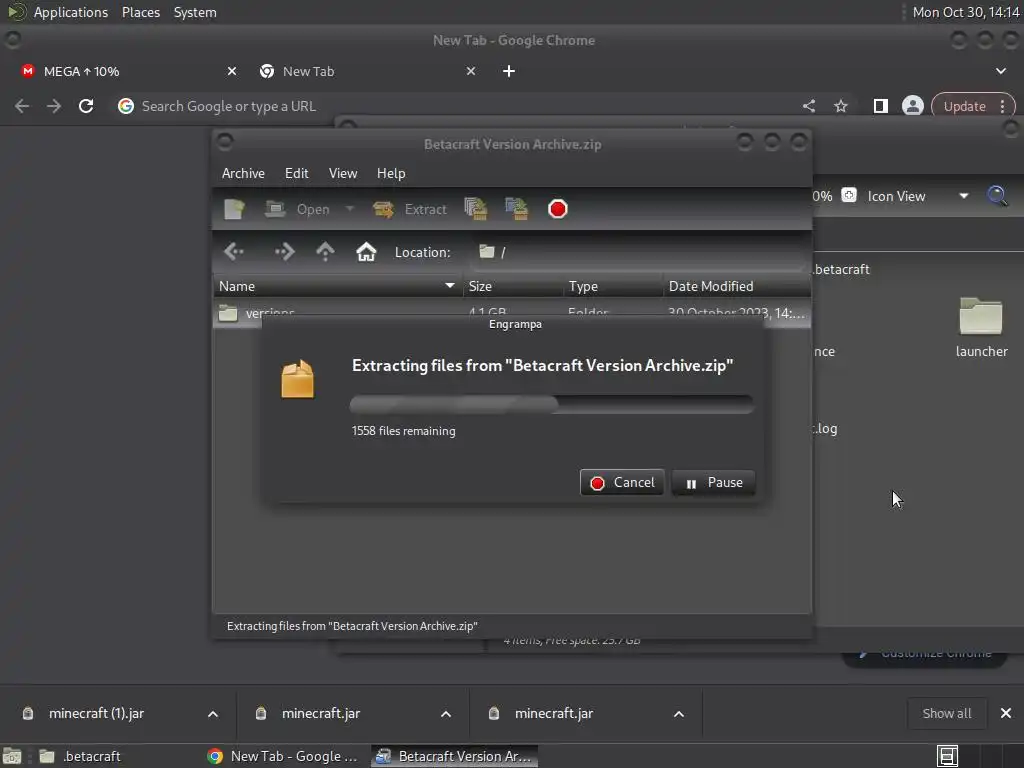
Task: Close the New Tab tab
Action: pyautogui.click(x=471, y=71)
